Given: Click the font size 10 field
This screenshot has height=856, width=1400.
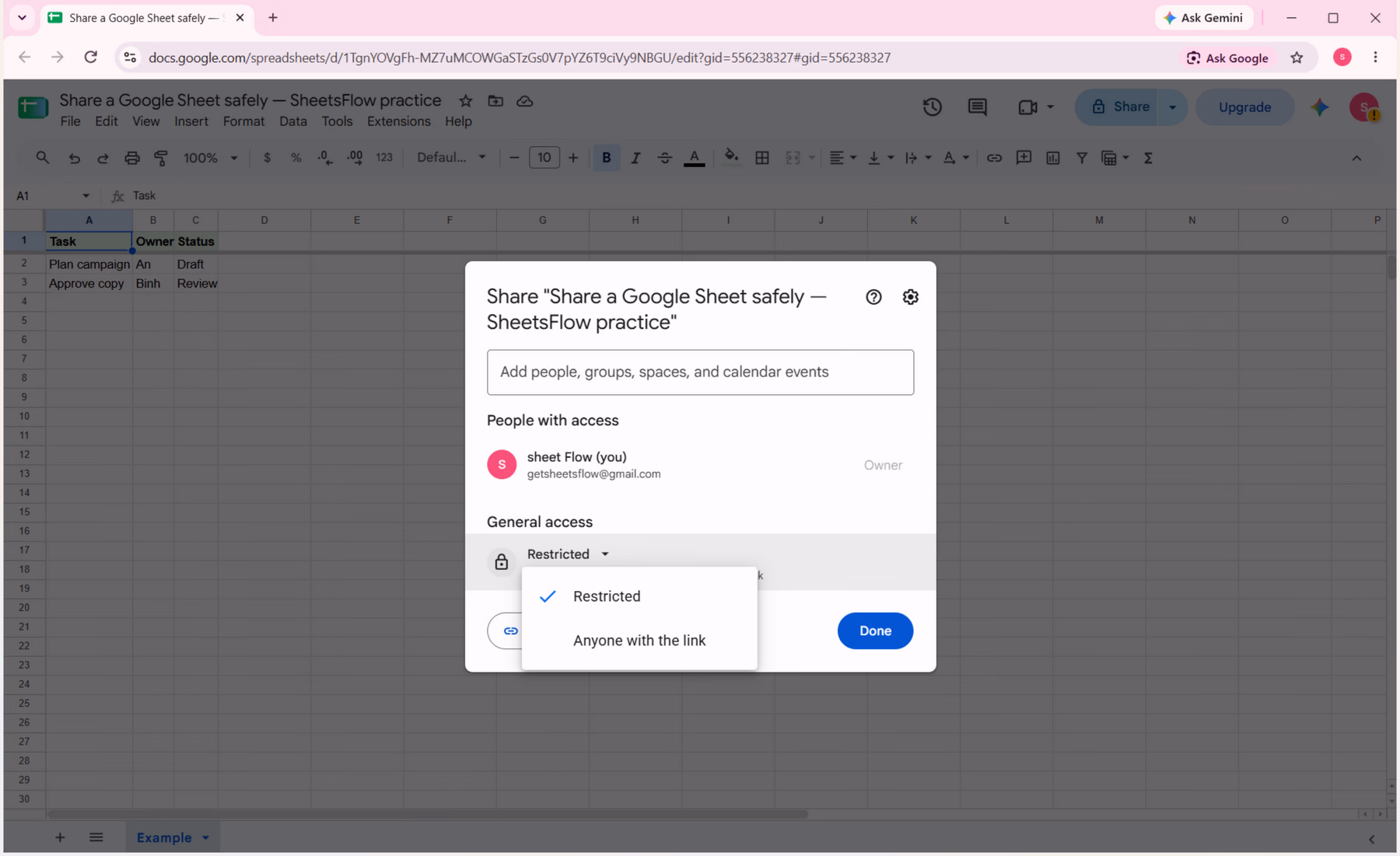Looking at the screenshot, I should point(544,158).
